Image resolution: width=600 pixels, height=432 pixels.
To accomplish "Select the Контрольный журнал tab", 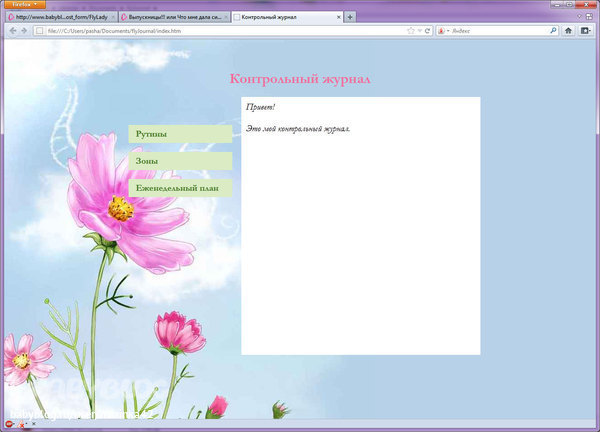I will click(287, 17).
